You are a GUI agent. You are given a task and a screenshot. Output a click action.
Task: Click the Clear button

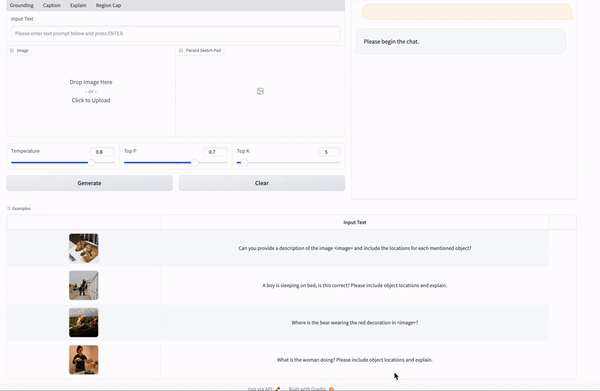point(262,183)
